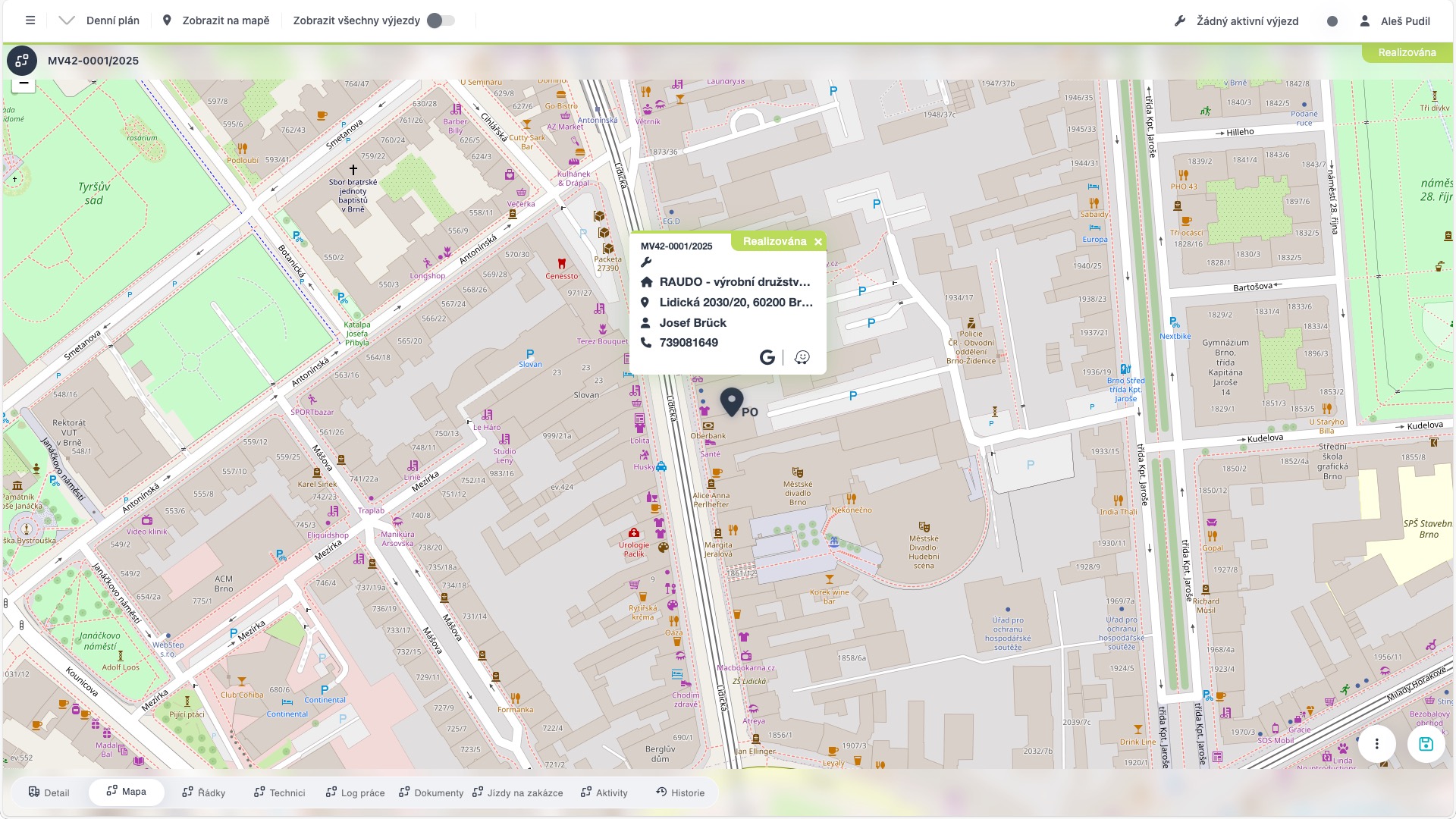Open the three-dot more actions button
The image size is (1456, 819).
pos(1376,744)
